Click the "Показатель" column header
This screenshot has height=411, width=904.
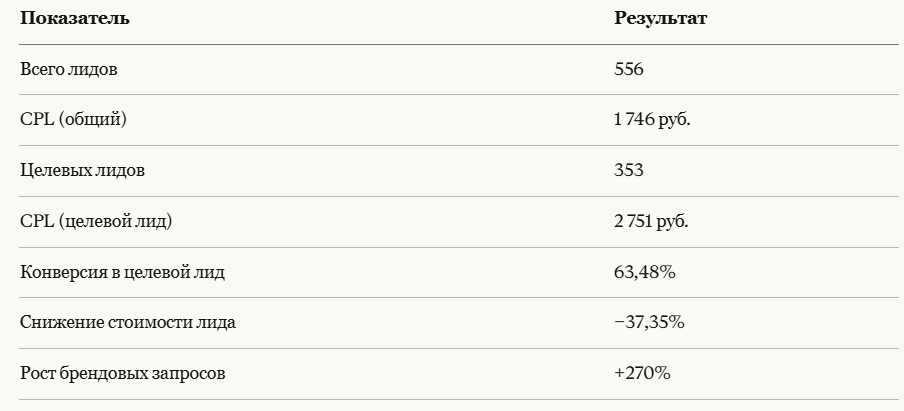point(74,19)
